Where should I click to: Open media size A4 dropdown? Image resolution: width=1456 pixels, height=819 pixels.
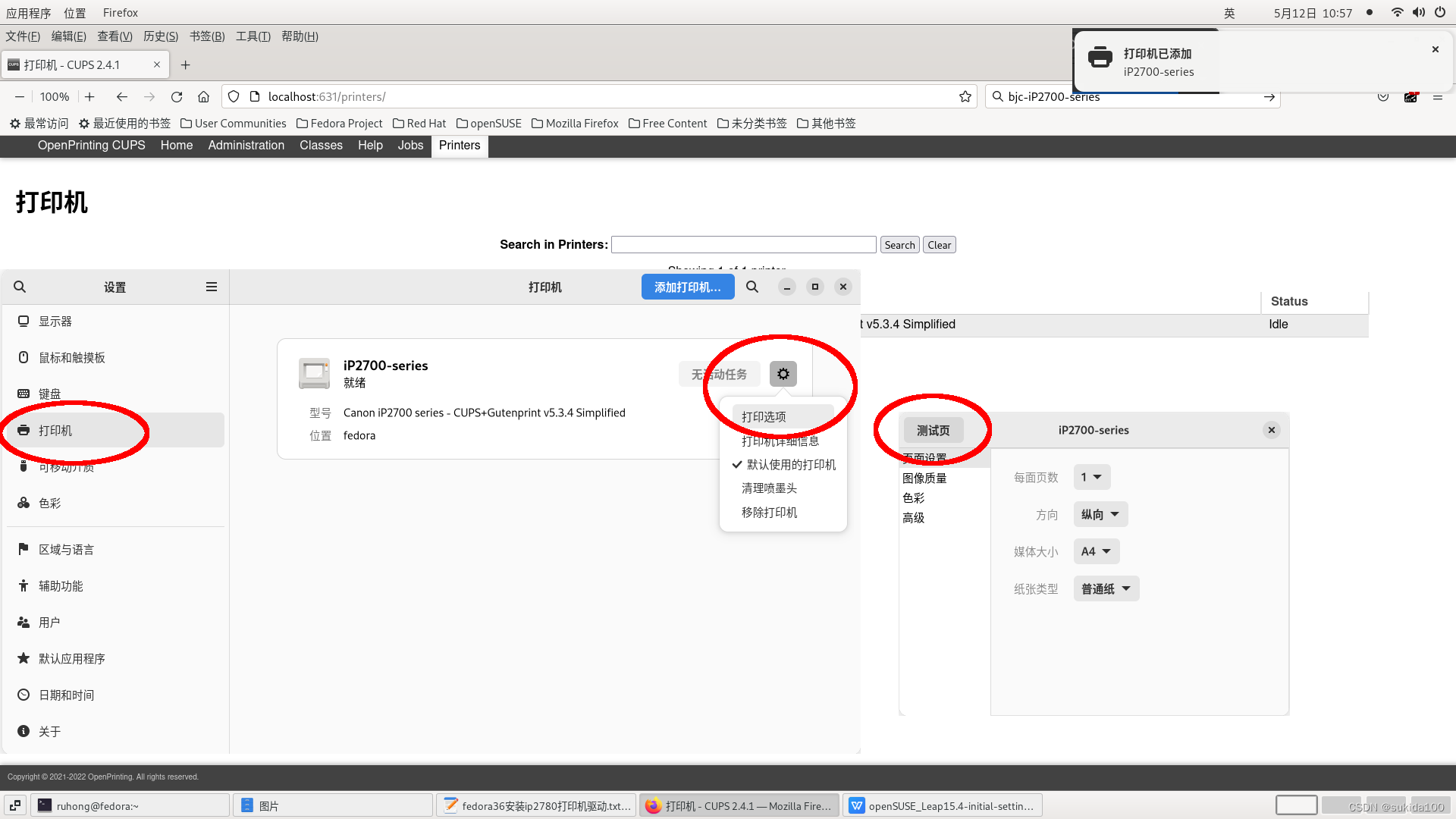(x=1096, y=551)
